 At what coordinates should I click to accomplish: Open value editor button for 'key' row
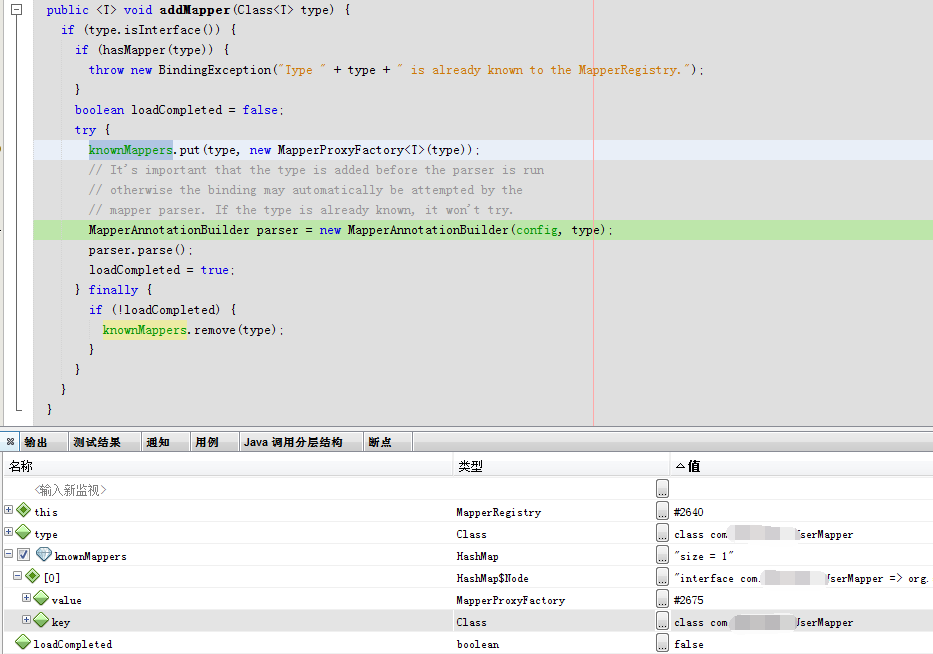click(x=662, y=621)
